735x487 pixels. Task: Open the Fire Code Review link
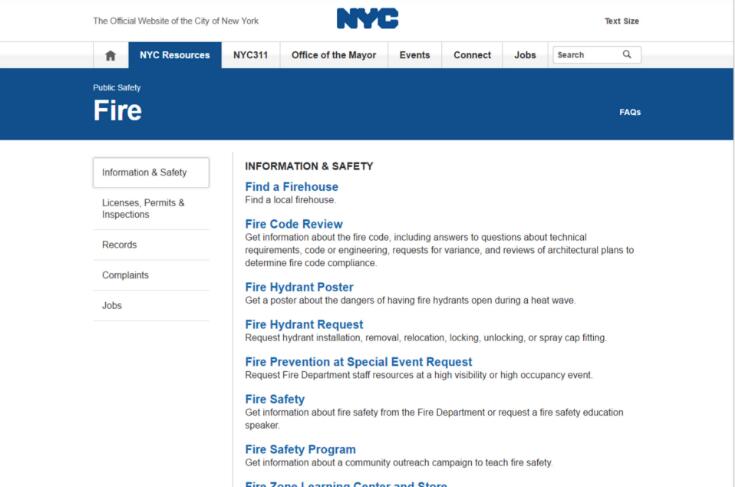coord(294,224)
